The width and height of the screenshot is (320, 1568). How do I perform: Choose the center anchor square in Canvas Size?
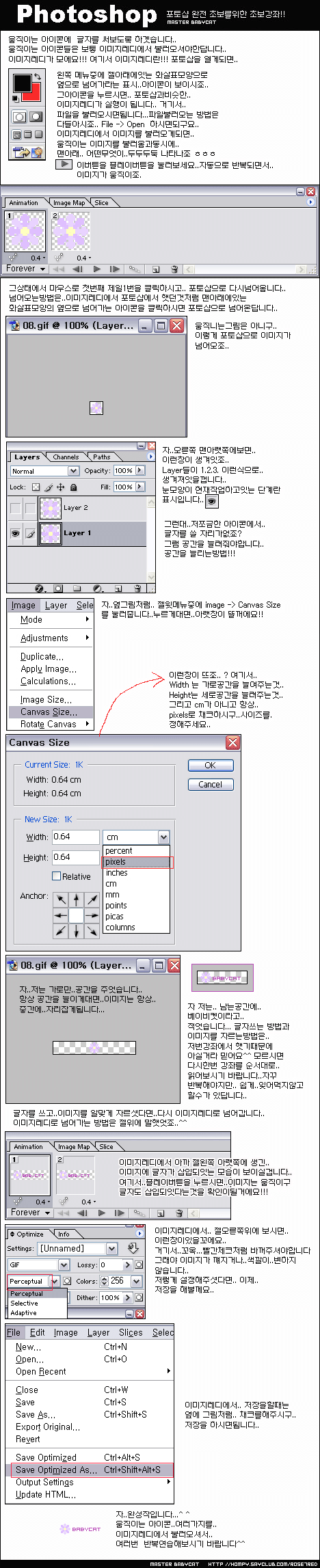(77, 915)
